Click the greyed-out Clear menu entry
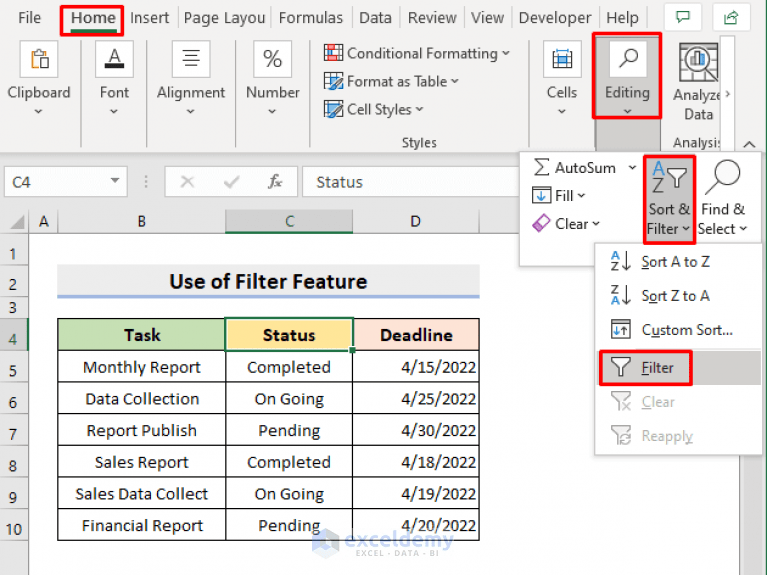Viewport: 767px width, 575px height. coord(680,402)
